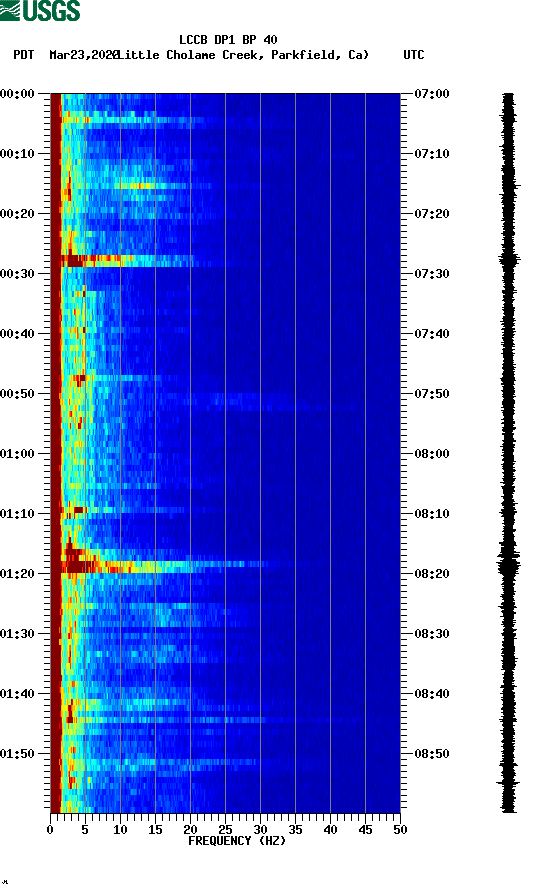
Task: Click the 00:20 PDT time label
Action: click(x=17, y=214)
